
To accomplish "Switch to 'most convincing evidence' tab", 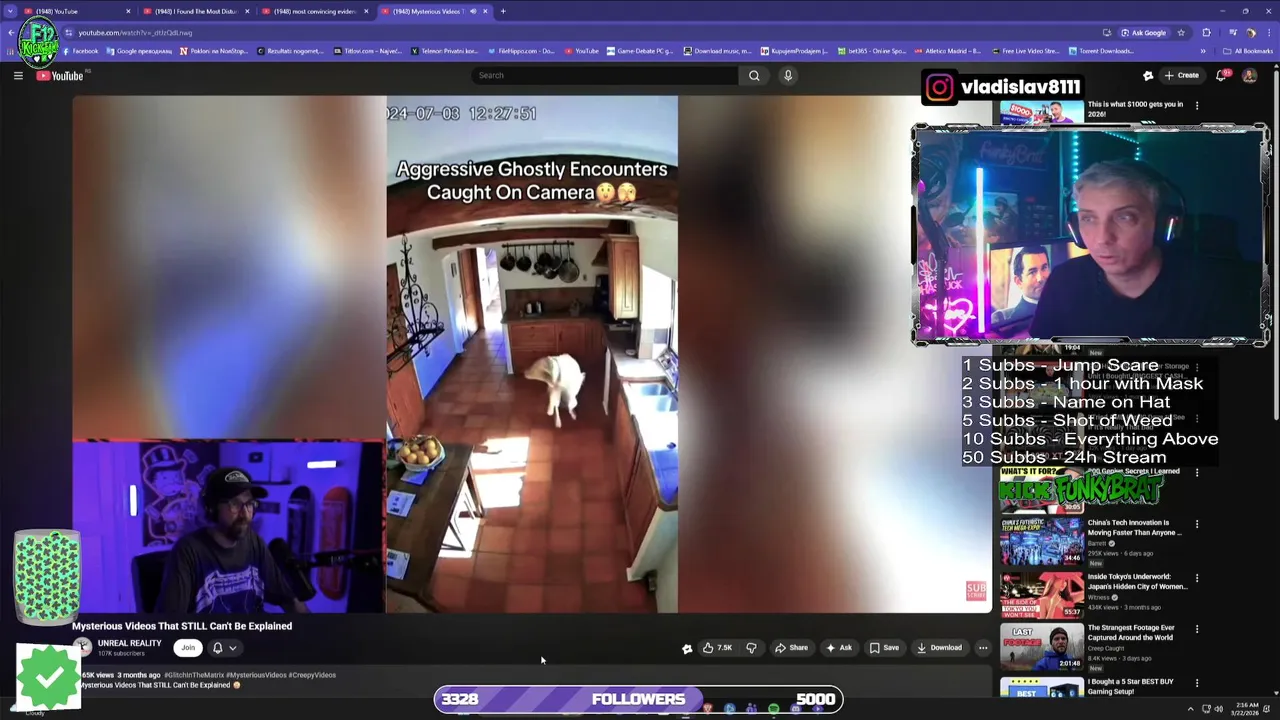I will [314, 11].
